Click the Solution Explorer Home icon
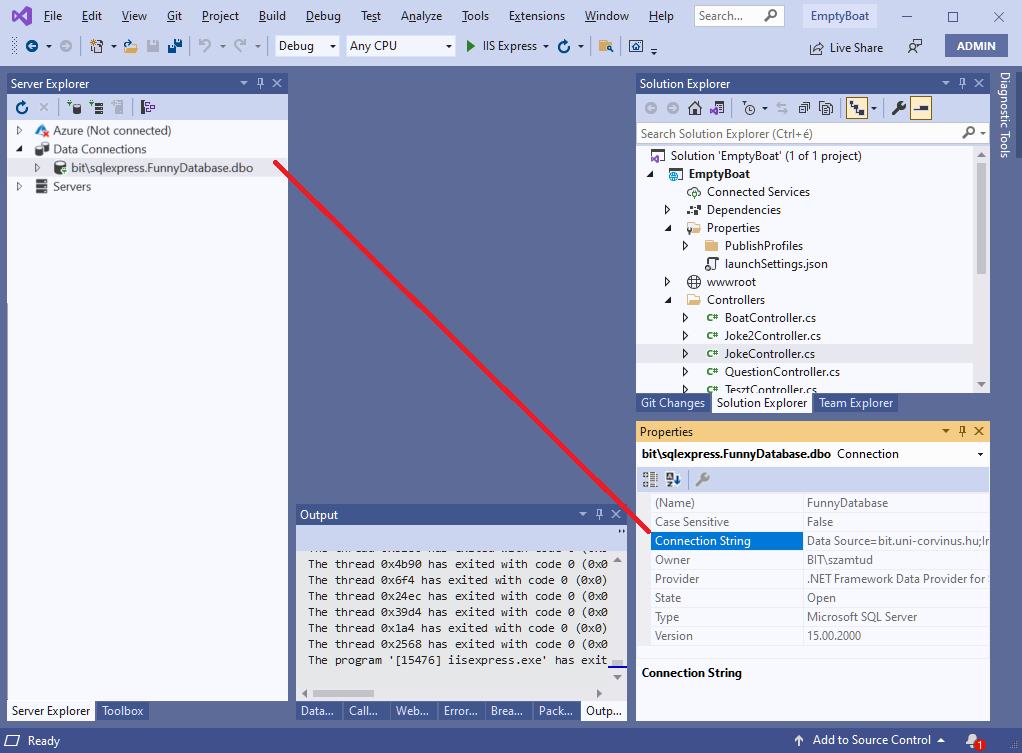Image resolution: width=1022 pixels, height=753 pixels. click(695, 108)
